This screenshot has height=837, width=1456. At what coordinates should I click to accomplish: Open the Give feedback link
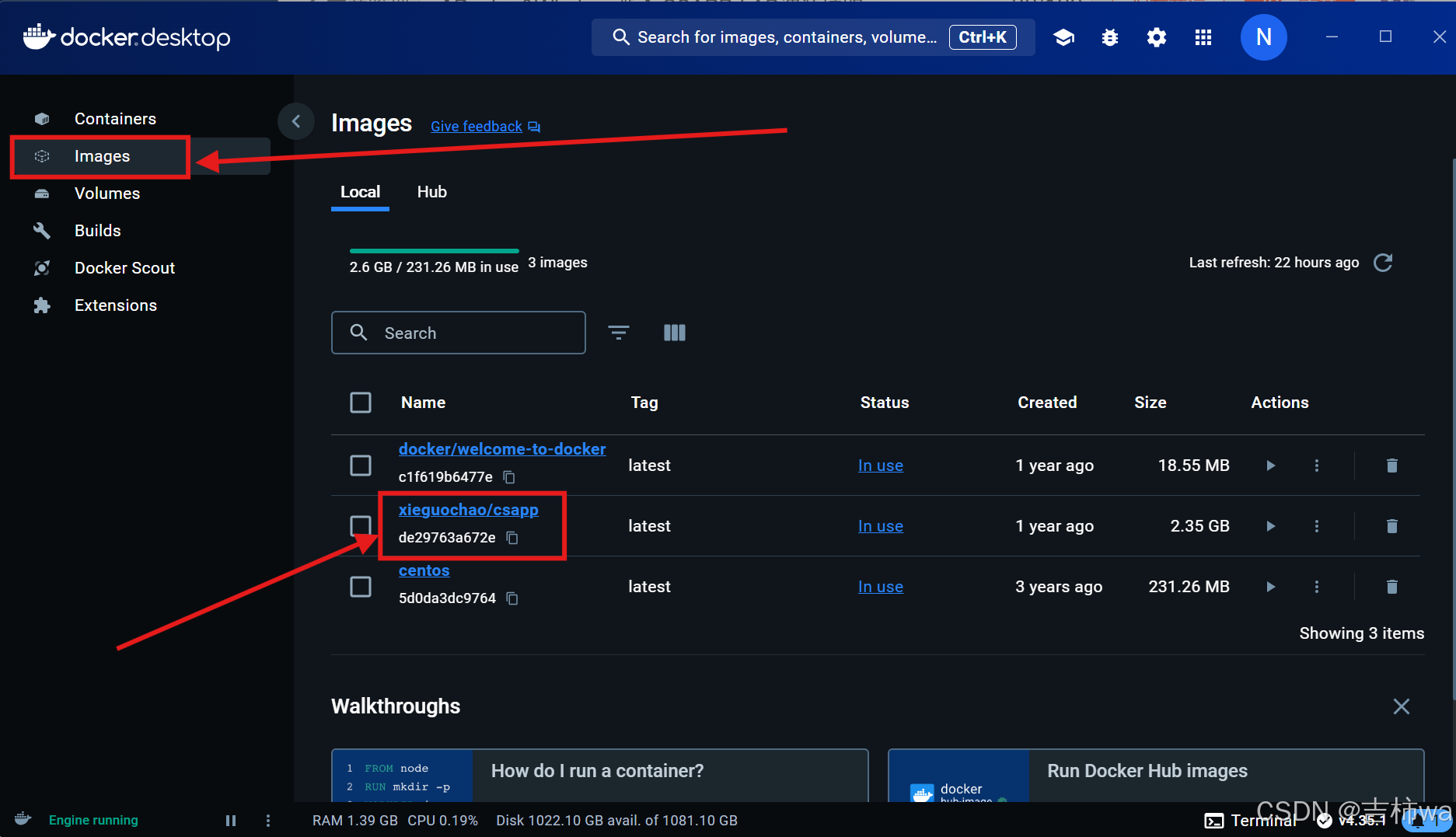pos(476,126)
